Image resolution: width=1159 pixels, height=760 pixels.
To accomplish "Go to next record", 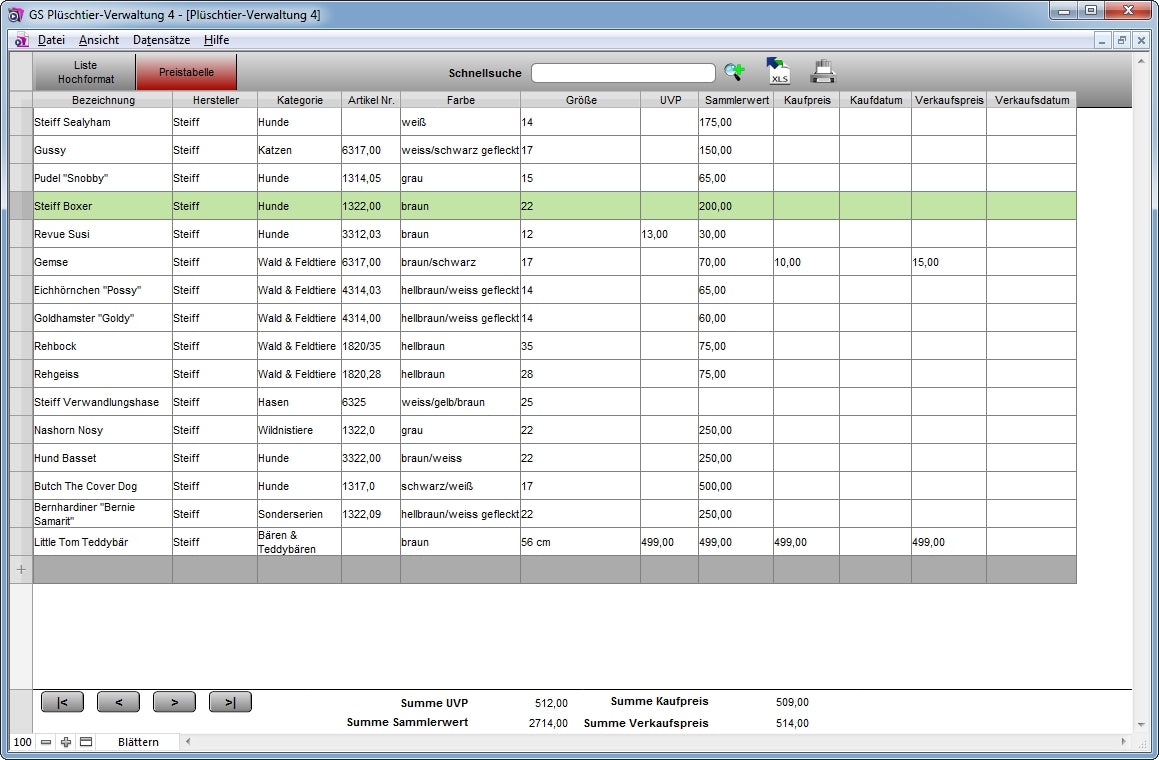I will pyautogui.click(x=174, y=702).
